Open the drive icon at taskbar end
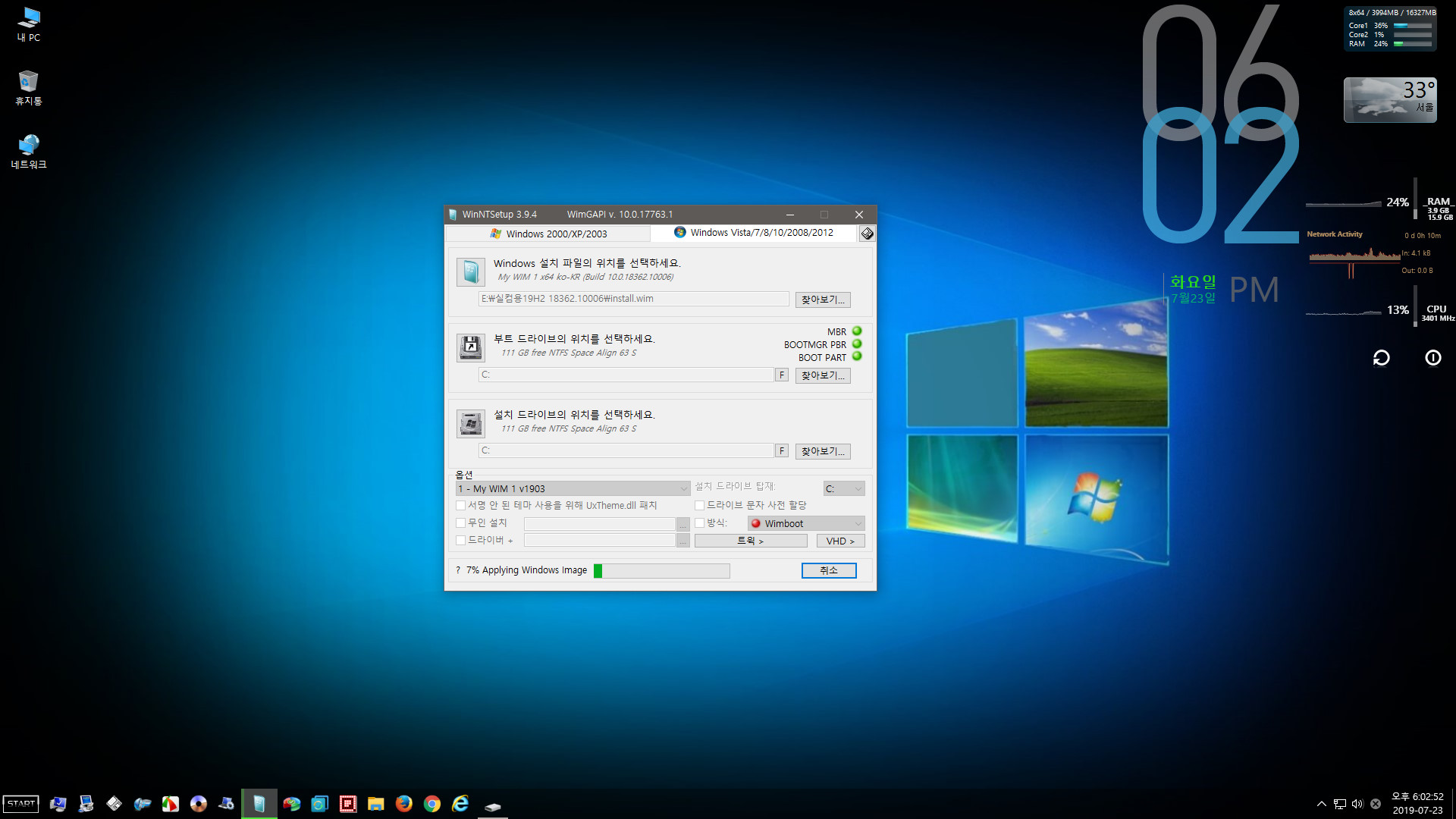This screenshot has height=819, width=1456. (493, 805)
